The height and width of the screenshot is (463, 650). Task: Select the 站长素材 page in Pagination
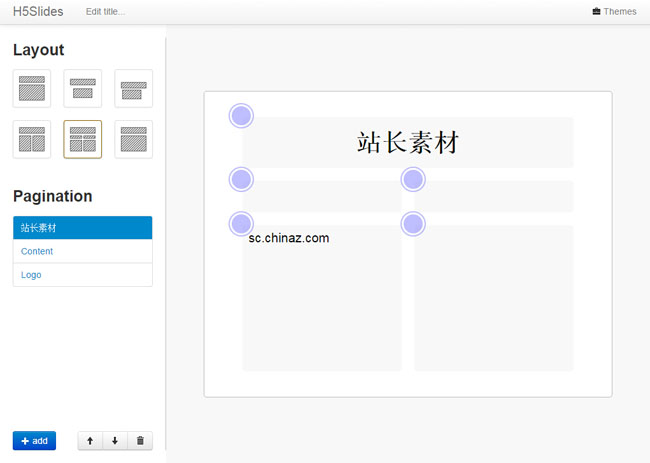[82, 228]
